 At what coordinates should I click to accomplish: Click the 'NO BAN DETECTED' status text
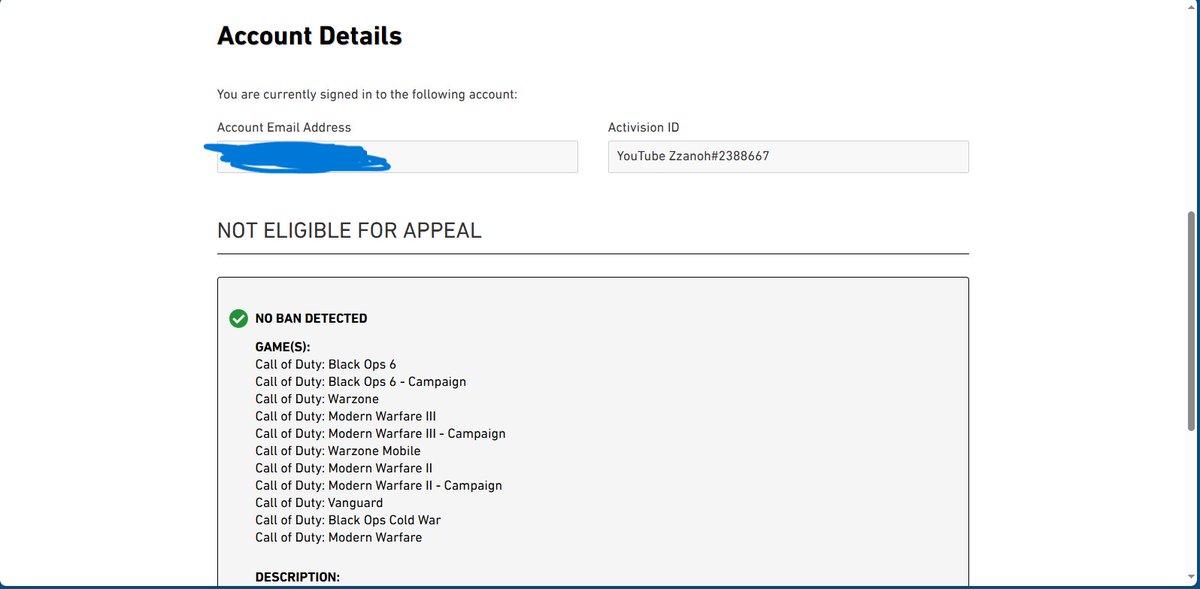[311, 319]
